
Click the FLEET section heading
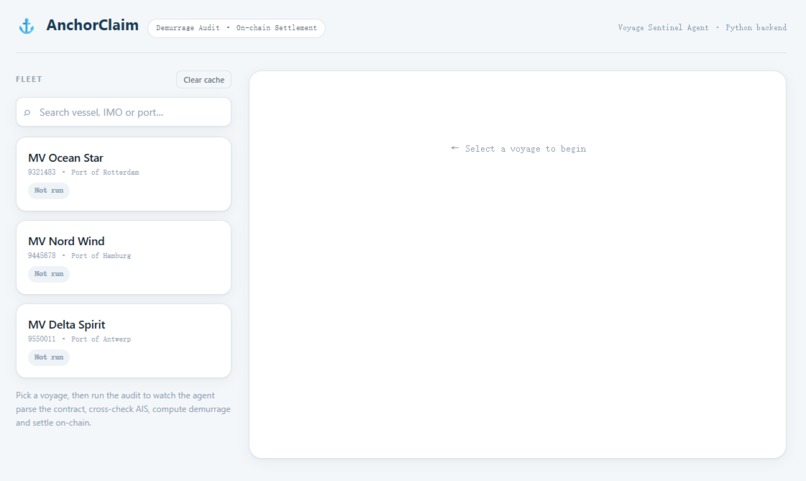pyautogui.click(x=29, y=79)
